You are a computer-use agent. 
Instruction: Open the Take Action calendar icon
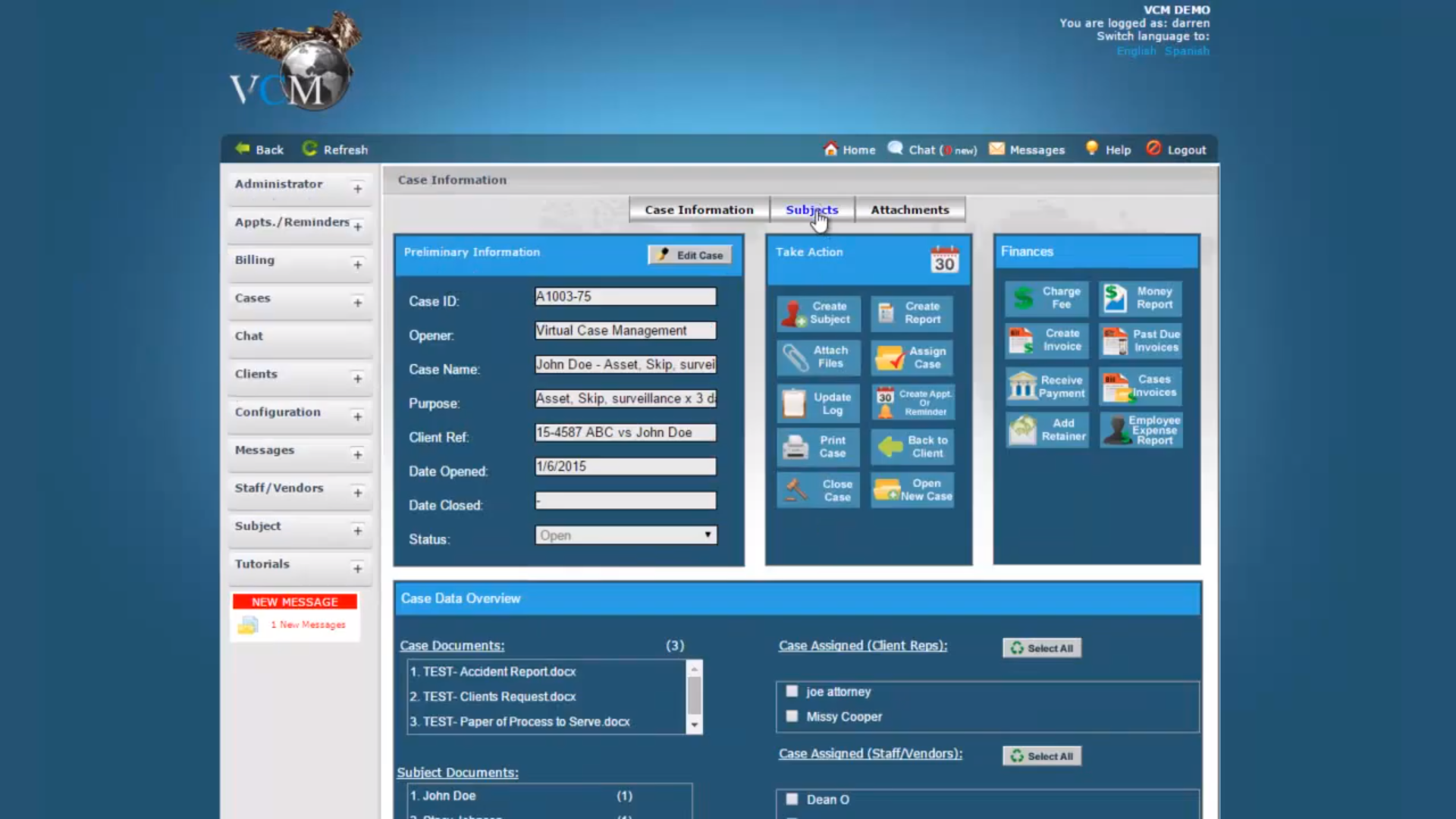pyautogui.click(x=944, y=259)
